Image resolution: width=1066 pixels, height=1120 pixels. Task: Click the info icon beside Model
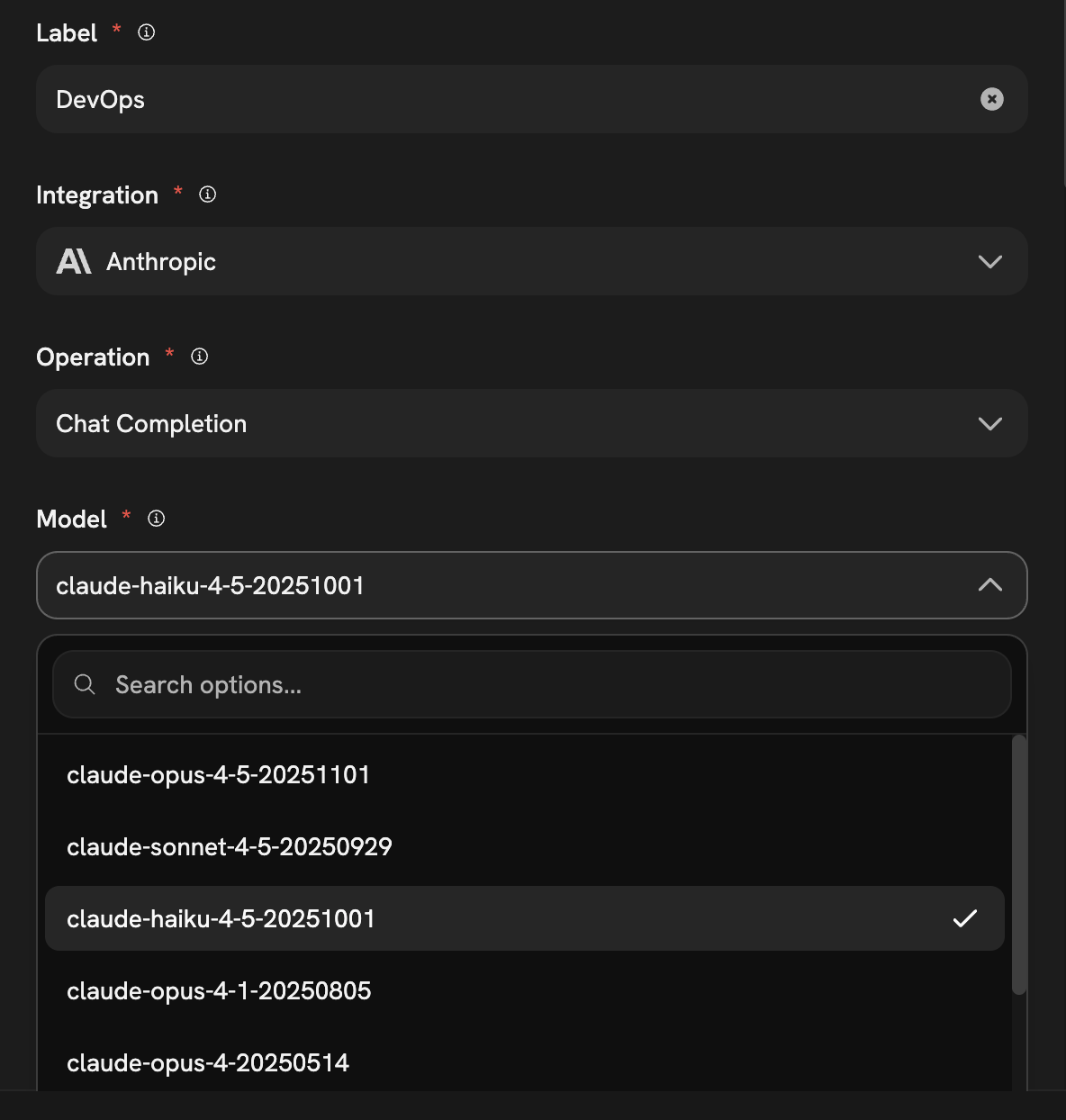coord(157,519)
